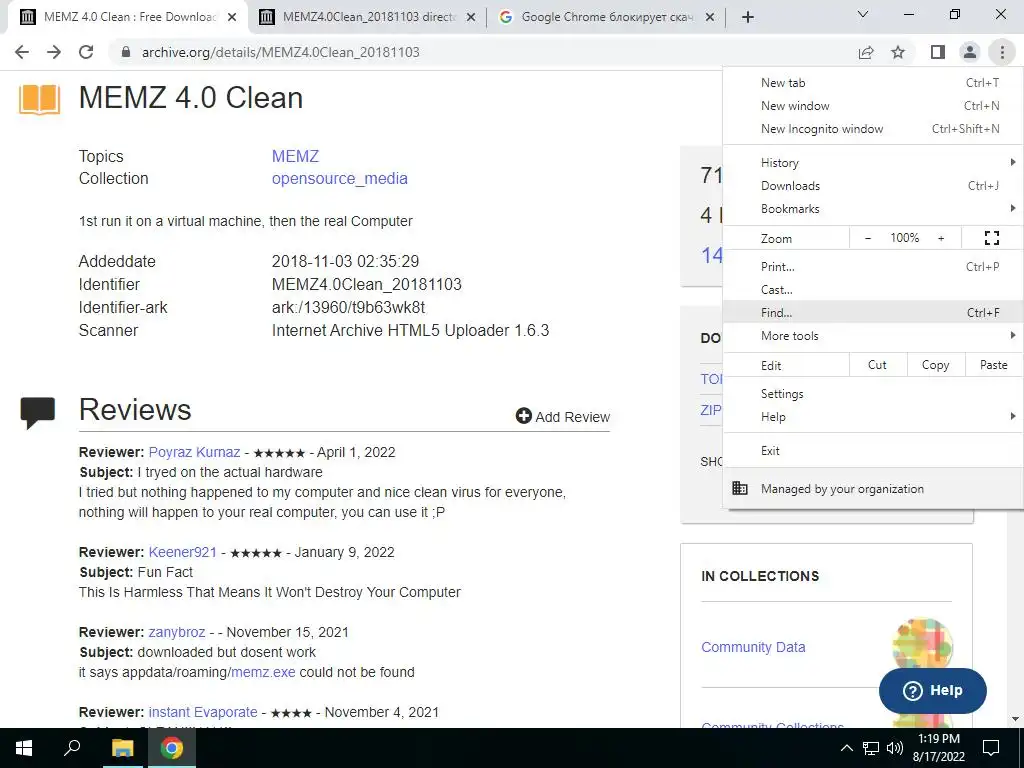
Task: Open the notification center icon
Action: tap(991, 748)
